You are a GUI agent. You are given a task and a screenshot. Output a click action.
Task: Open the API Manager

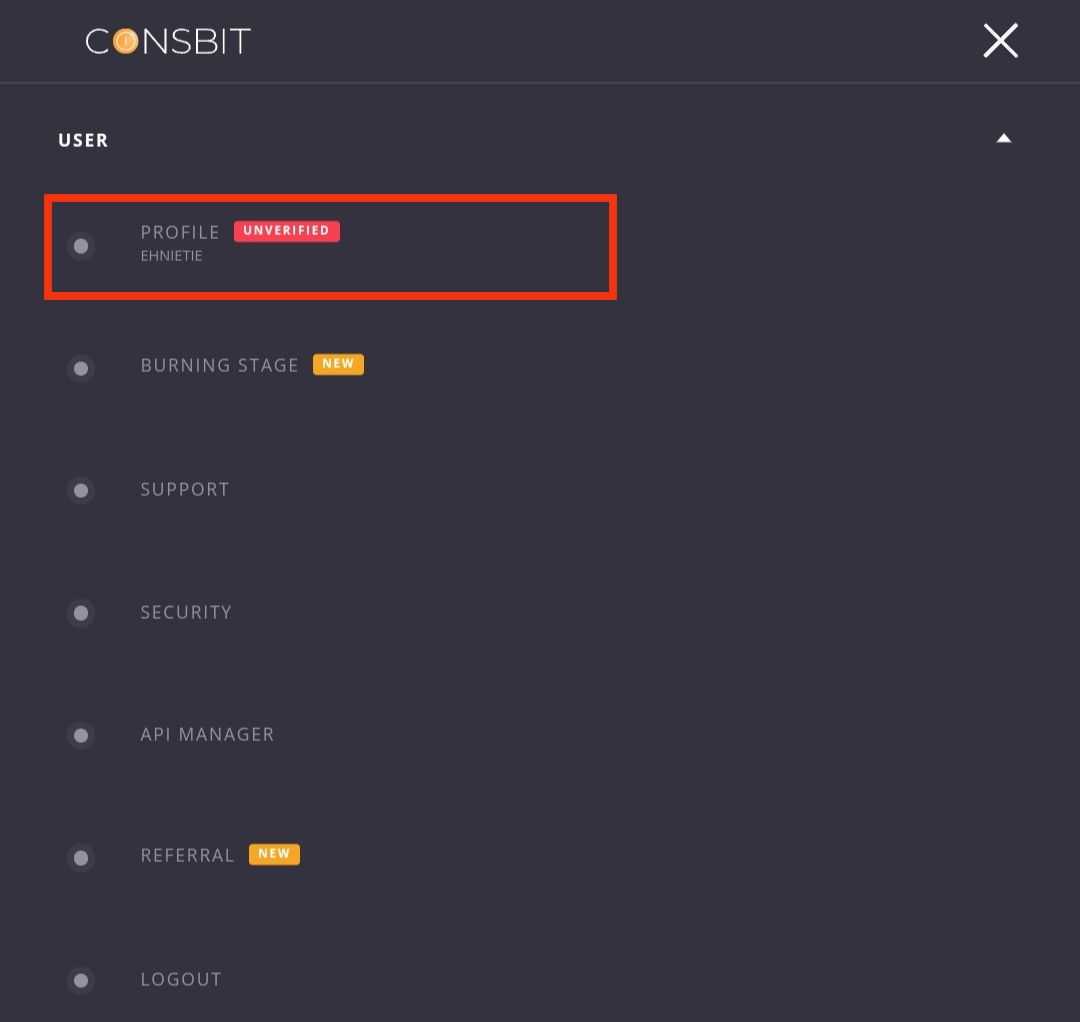tap(207, 734)
